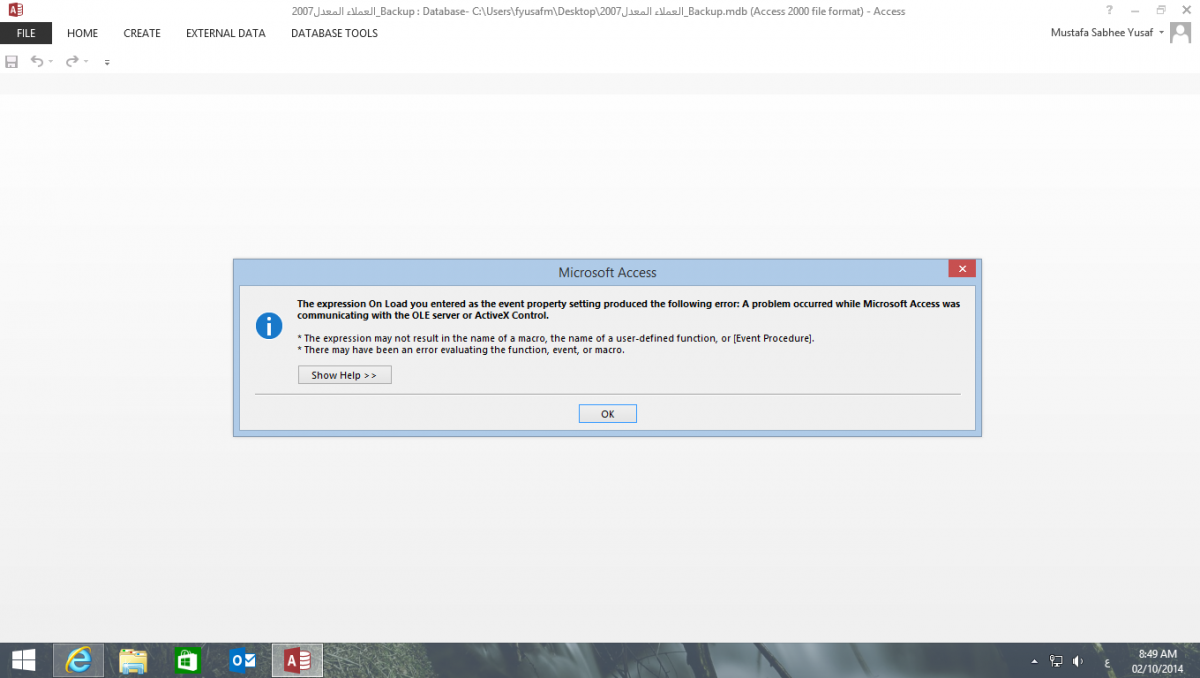
Task: Click the error text mentioning 'OLE server or ActiveX Control'
Action: [628, 309]
